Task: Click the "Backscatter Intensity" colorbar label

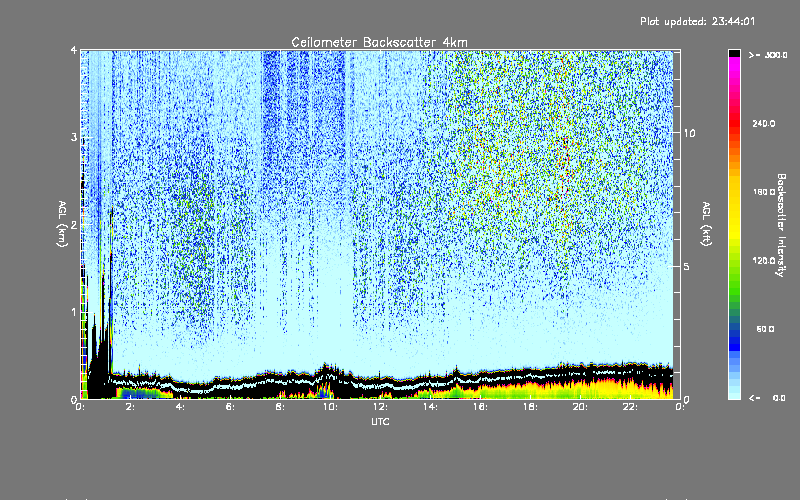Action: click(781, 225)
